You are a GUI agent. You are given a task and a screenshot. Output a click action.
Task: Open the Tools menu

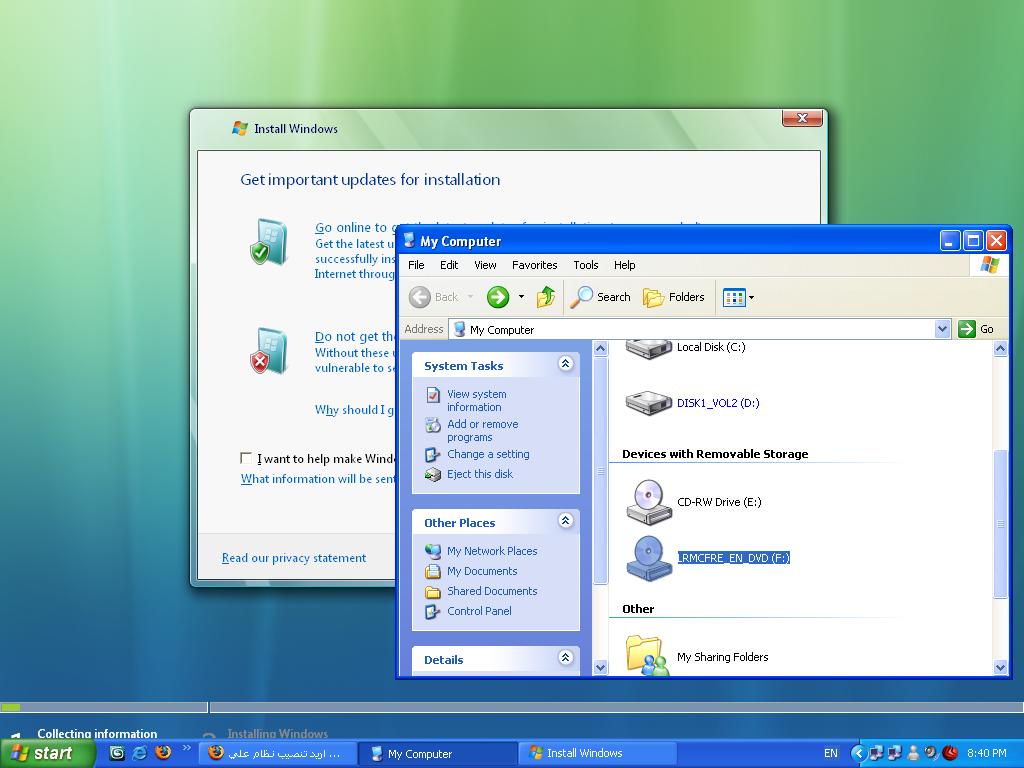tap(586, 265)
